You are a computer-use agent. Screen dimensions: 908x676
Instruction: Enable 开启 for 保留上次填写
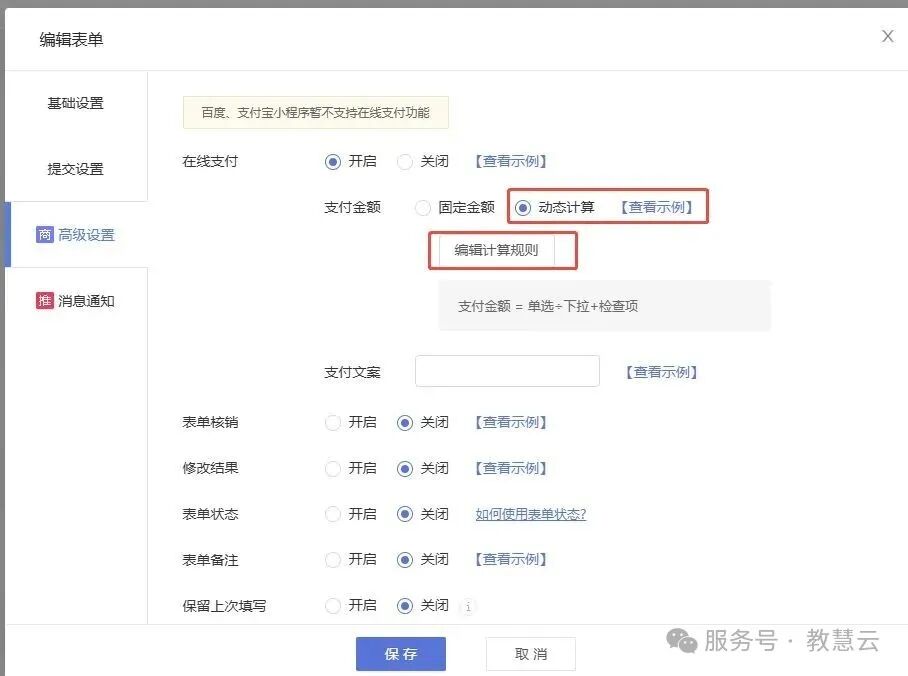coord(333,605)
